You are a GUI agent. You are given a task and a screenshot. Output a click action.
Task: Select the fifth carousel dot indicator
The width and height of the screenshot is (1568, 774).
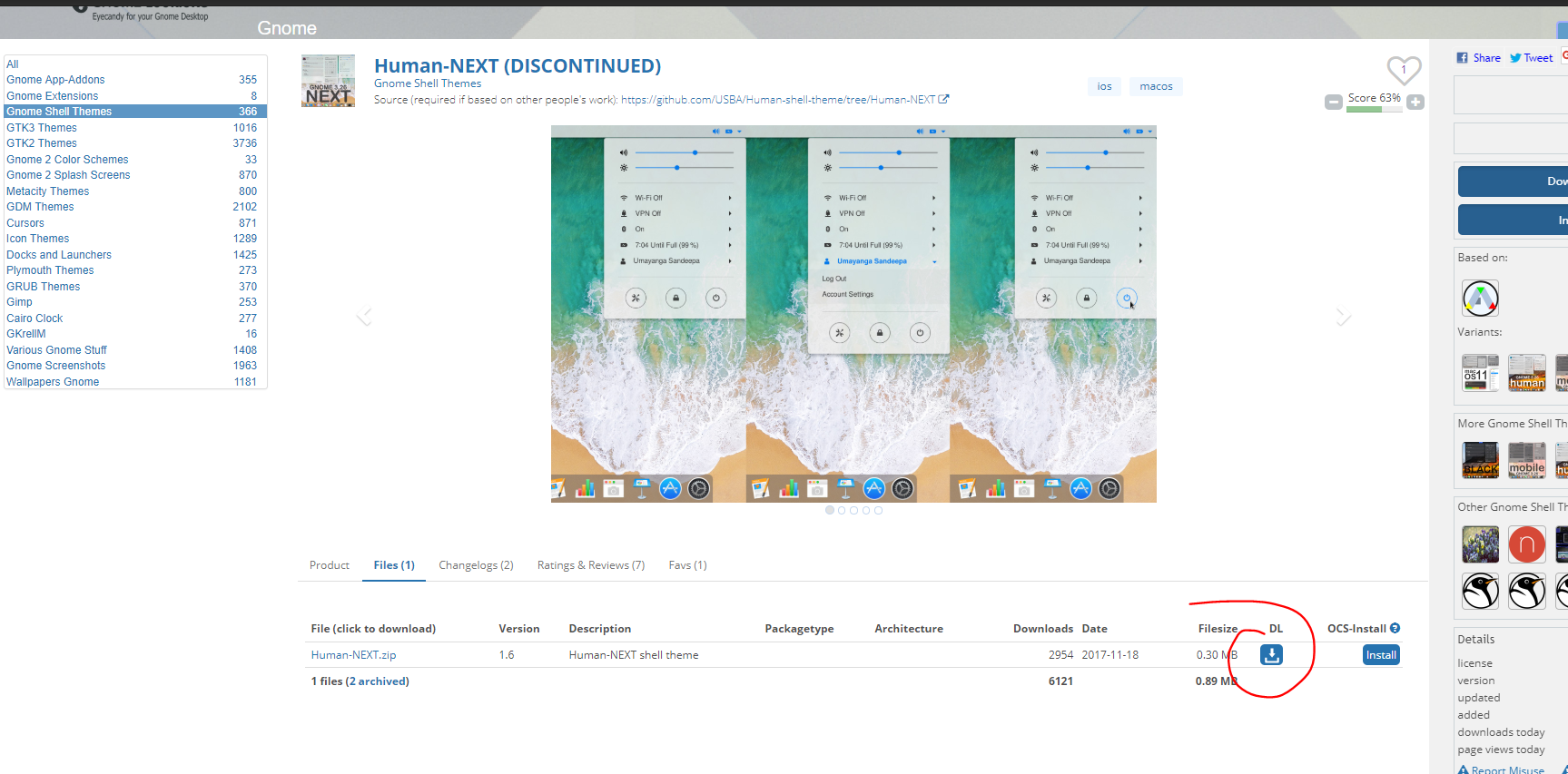click(x=878, y=510)
